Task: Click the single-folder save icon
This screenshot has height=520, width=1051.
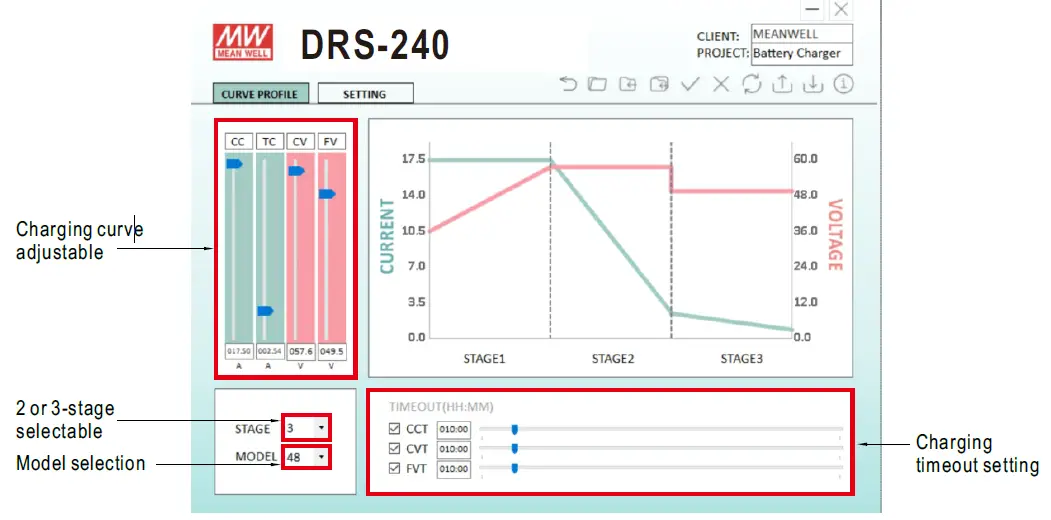Action: [628, 84]
